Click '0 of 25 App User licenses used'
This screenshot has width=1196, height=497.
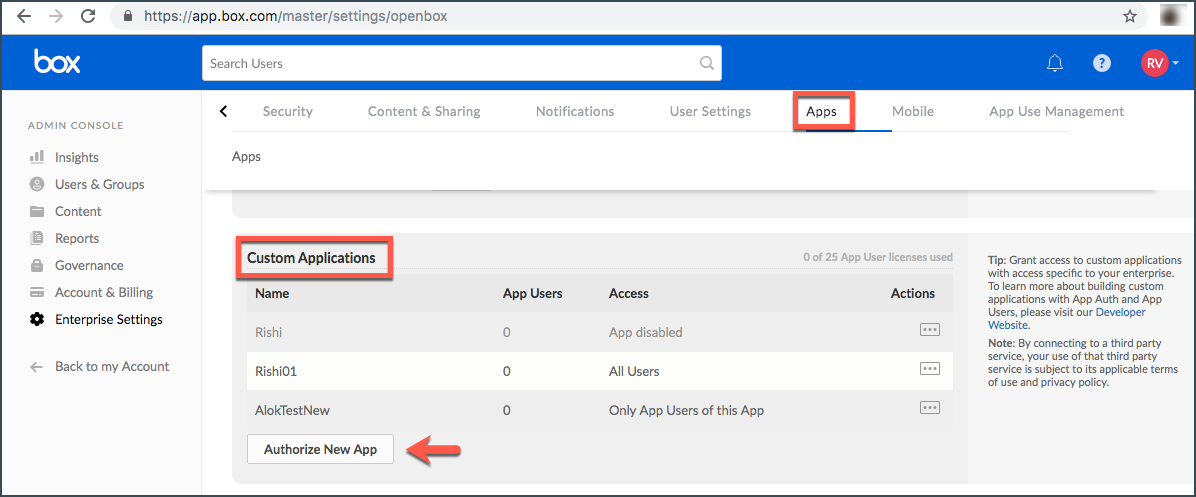878,257
